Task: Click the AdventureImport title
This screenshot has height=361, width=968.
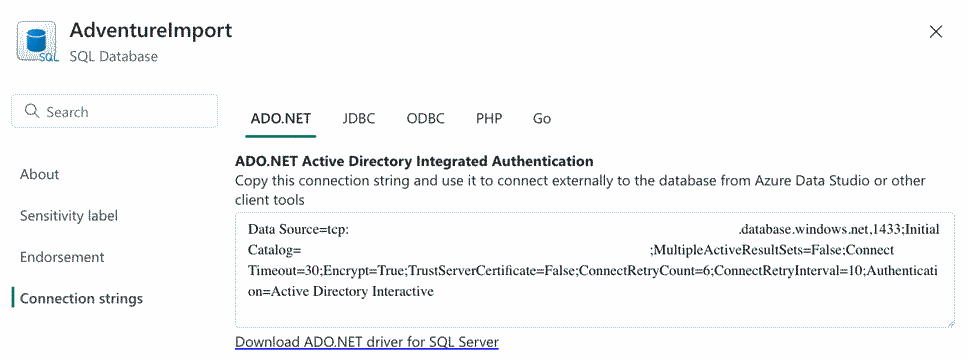Action: pos(151,30)
